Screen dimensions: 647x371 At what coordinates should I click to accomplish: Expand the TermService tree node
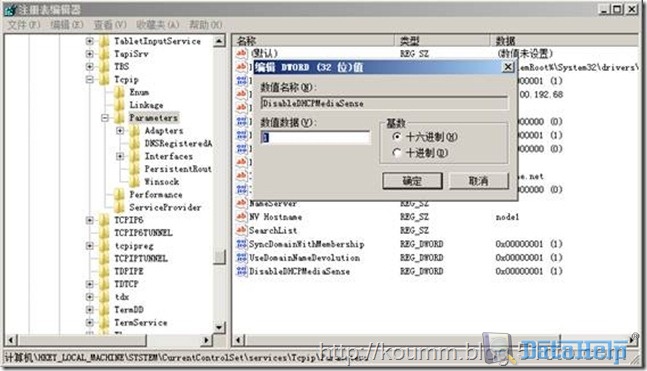coord(90,323)
